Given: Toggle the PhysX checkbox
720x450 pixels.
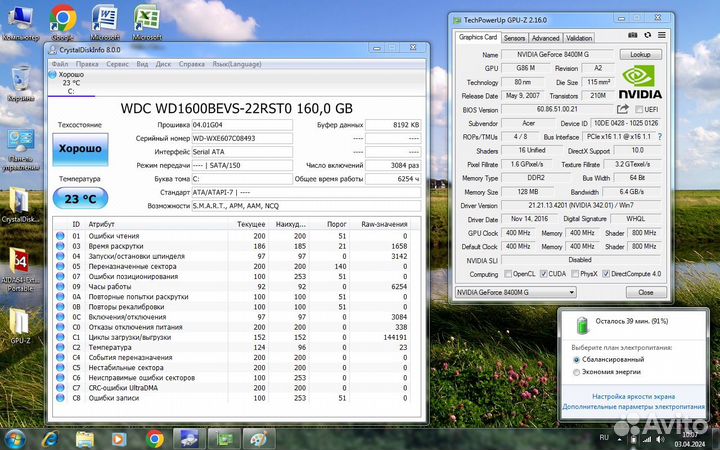Looking at the screenshot, I should [575, 274].
